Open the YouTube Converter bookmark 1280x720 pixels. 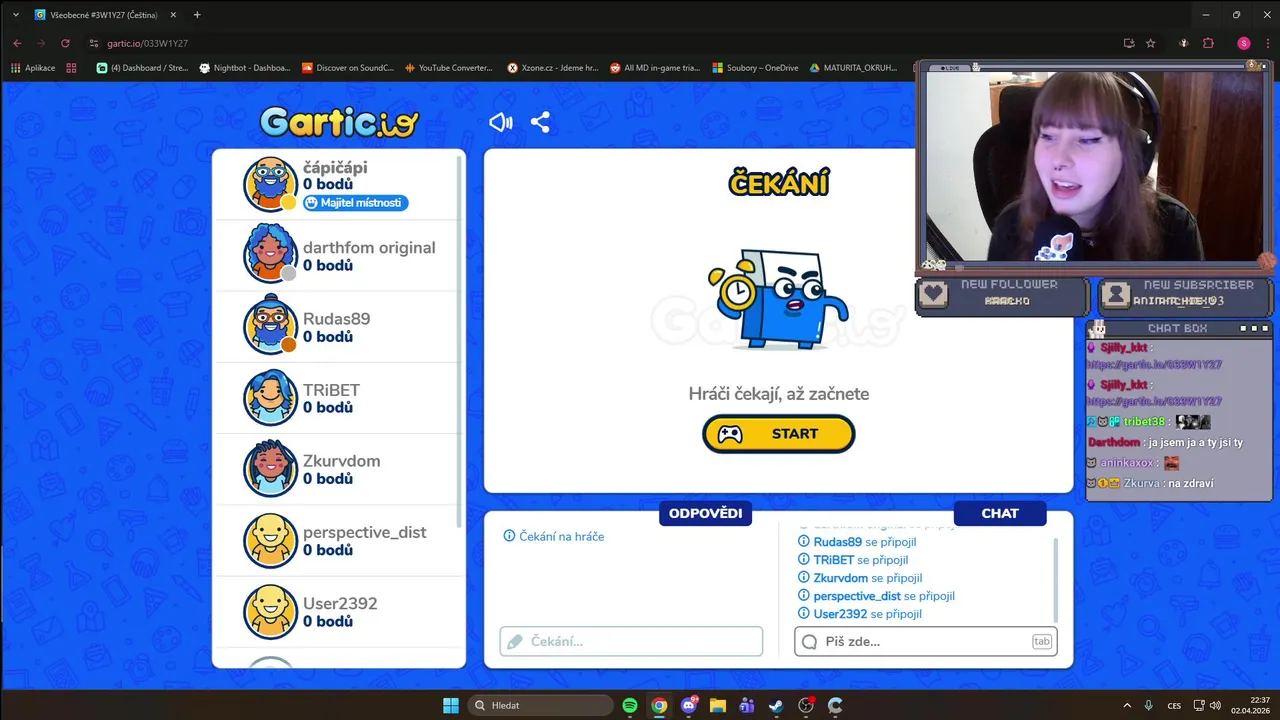(x=449, y=68)
